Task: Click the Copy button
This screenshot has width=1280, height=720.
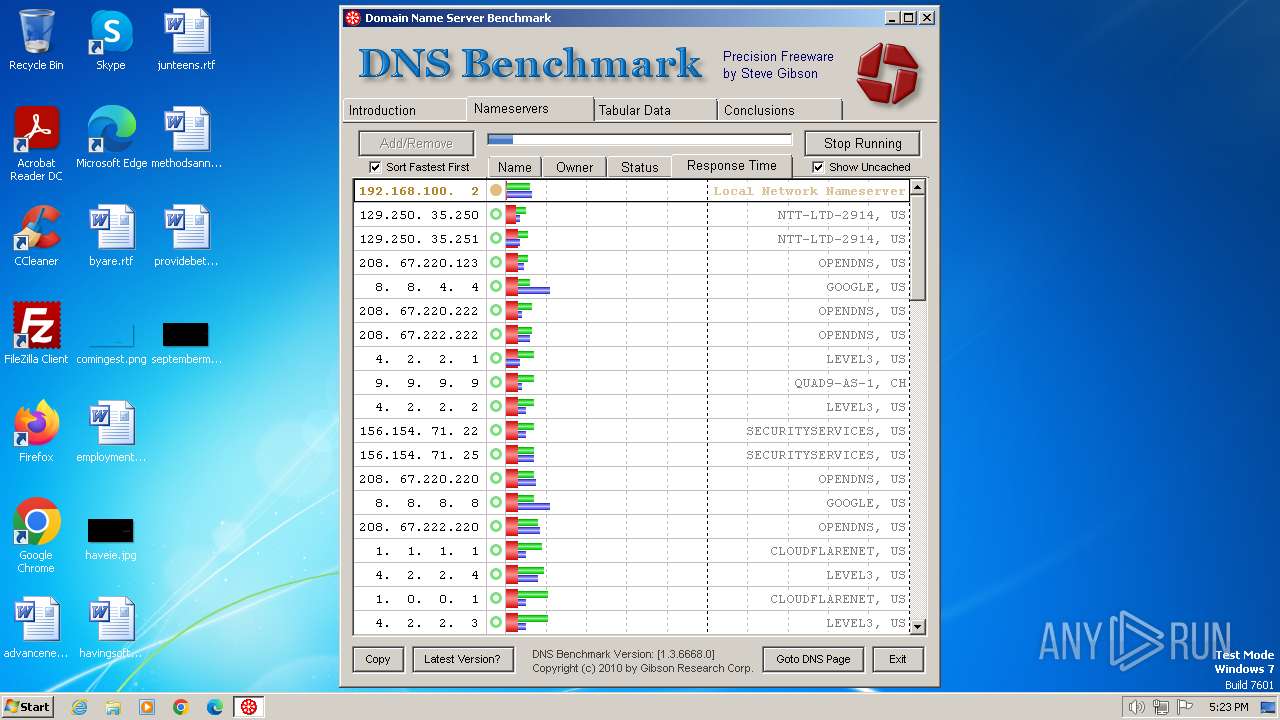Action: (x=378, y=659)
